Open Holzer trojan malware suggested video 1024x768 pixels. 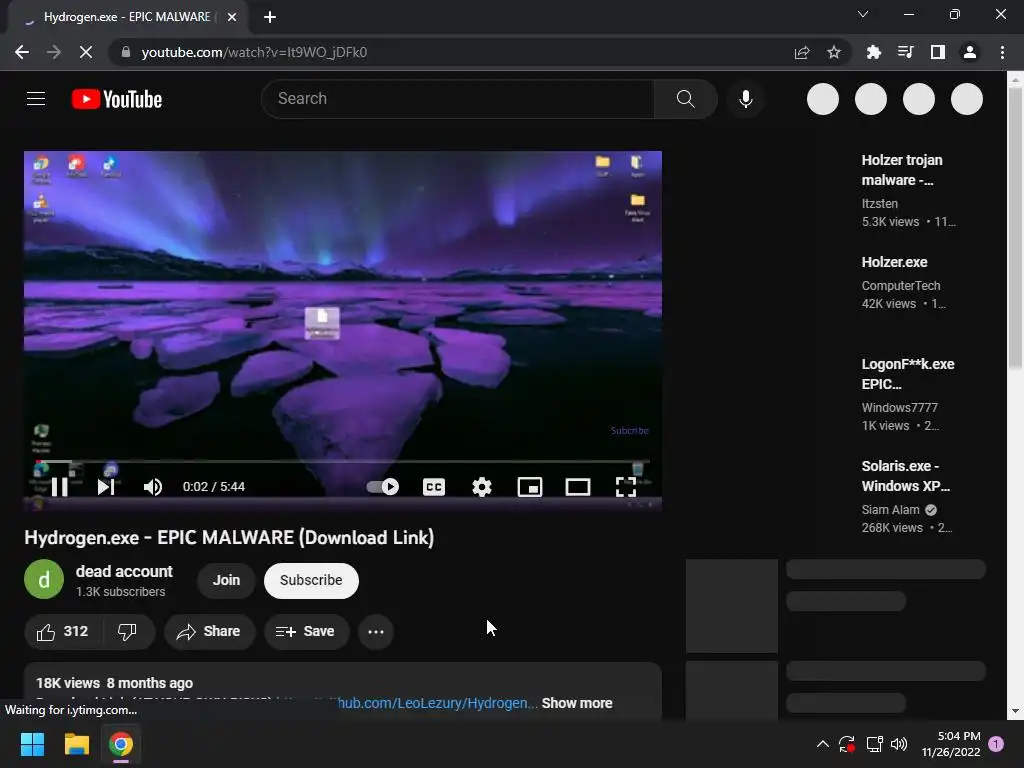(x=901, y=170)
